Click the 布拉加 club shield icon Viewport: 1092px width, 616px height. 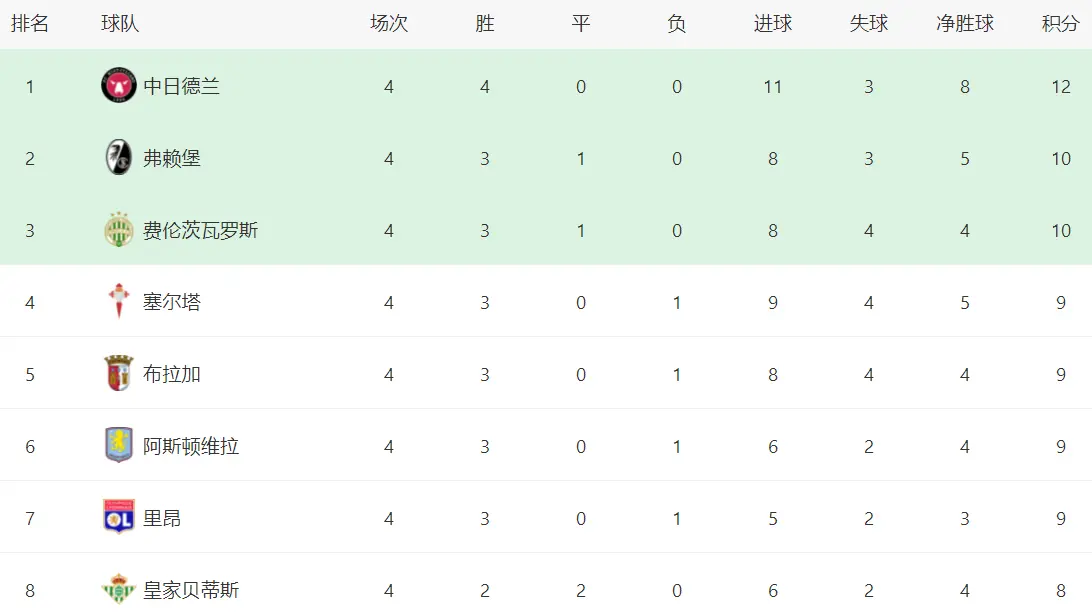(x=119, y=374)
